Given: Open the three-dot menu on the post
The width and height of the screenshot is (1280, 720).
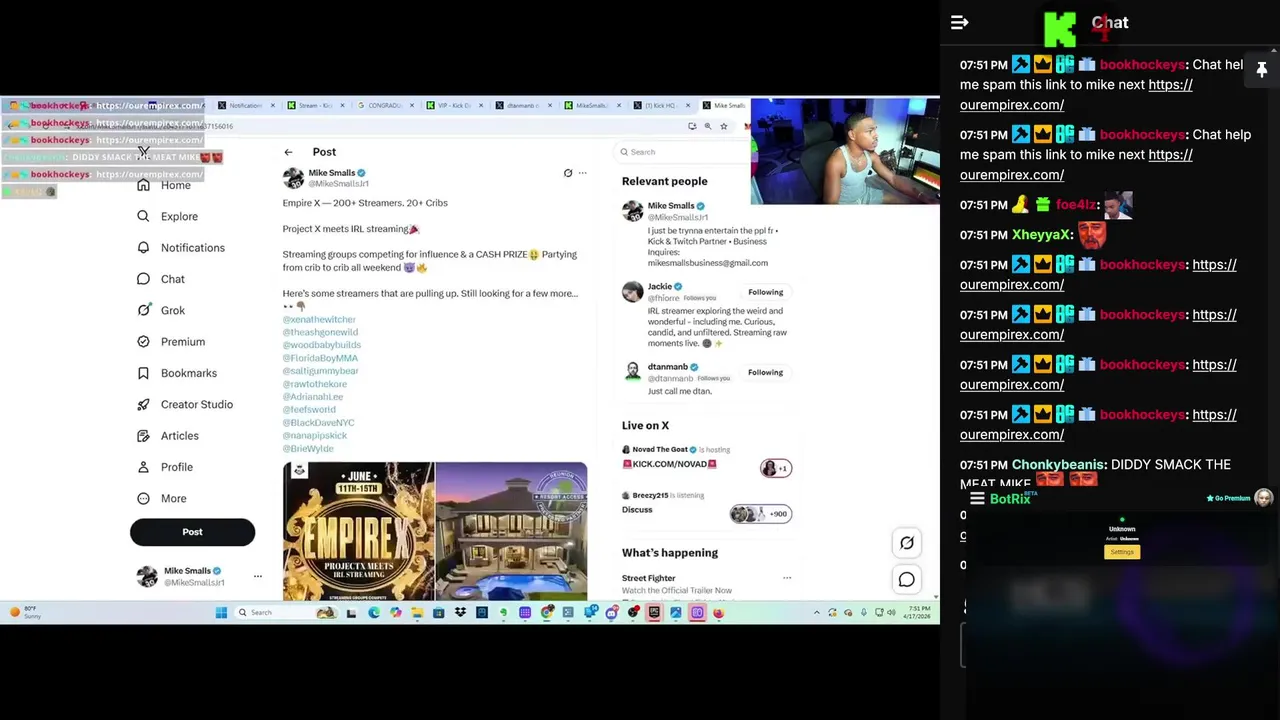Looking at the screenshot, I should [x=583, y=173].
